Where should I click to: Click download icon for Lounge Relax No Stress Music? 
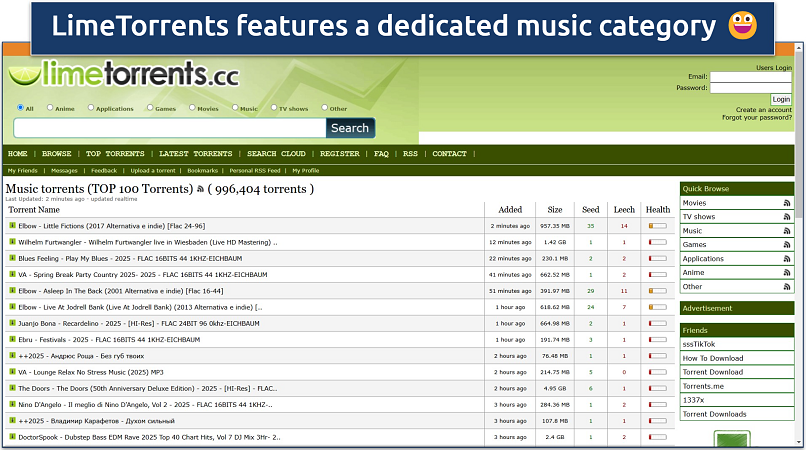click(12, 372)
